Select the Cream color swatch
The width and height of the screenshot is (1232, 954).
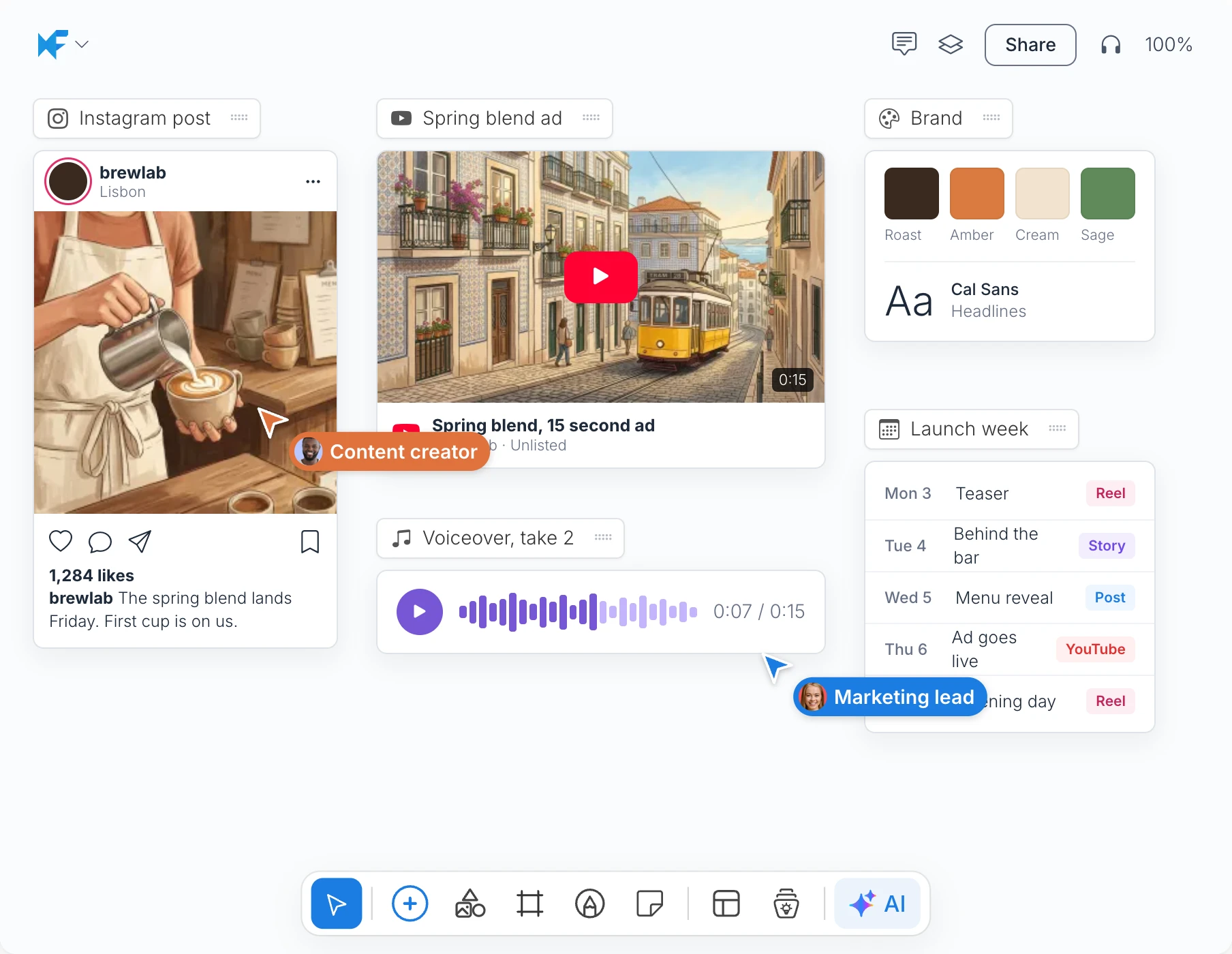pyautogui.click(x=1042, y=194)
